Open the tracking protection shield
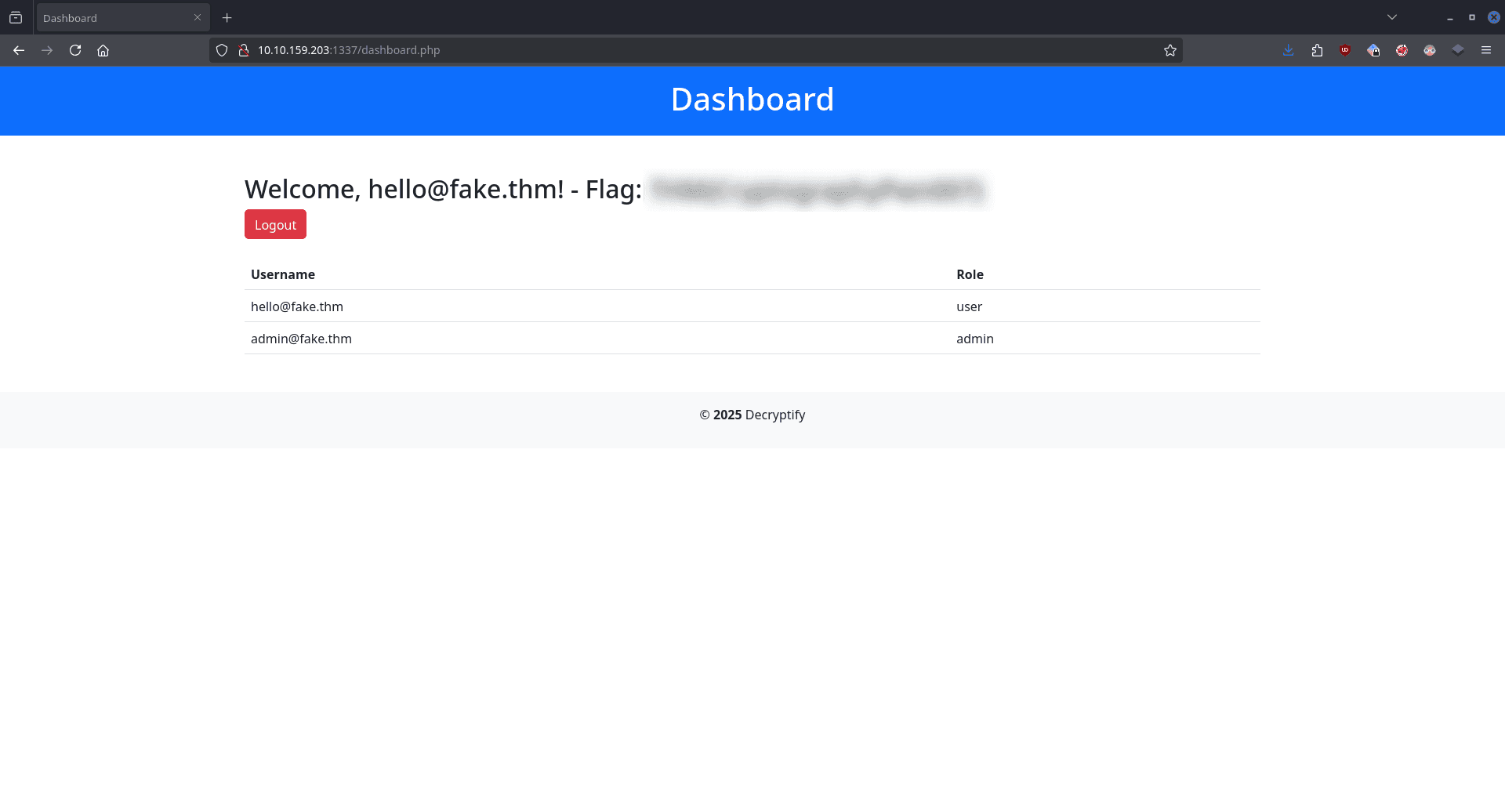This screenshot has height=812, width=1505. 222,50
